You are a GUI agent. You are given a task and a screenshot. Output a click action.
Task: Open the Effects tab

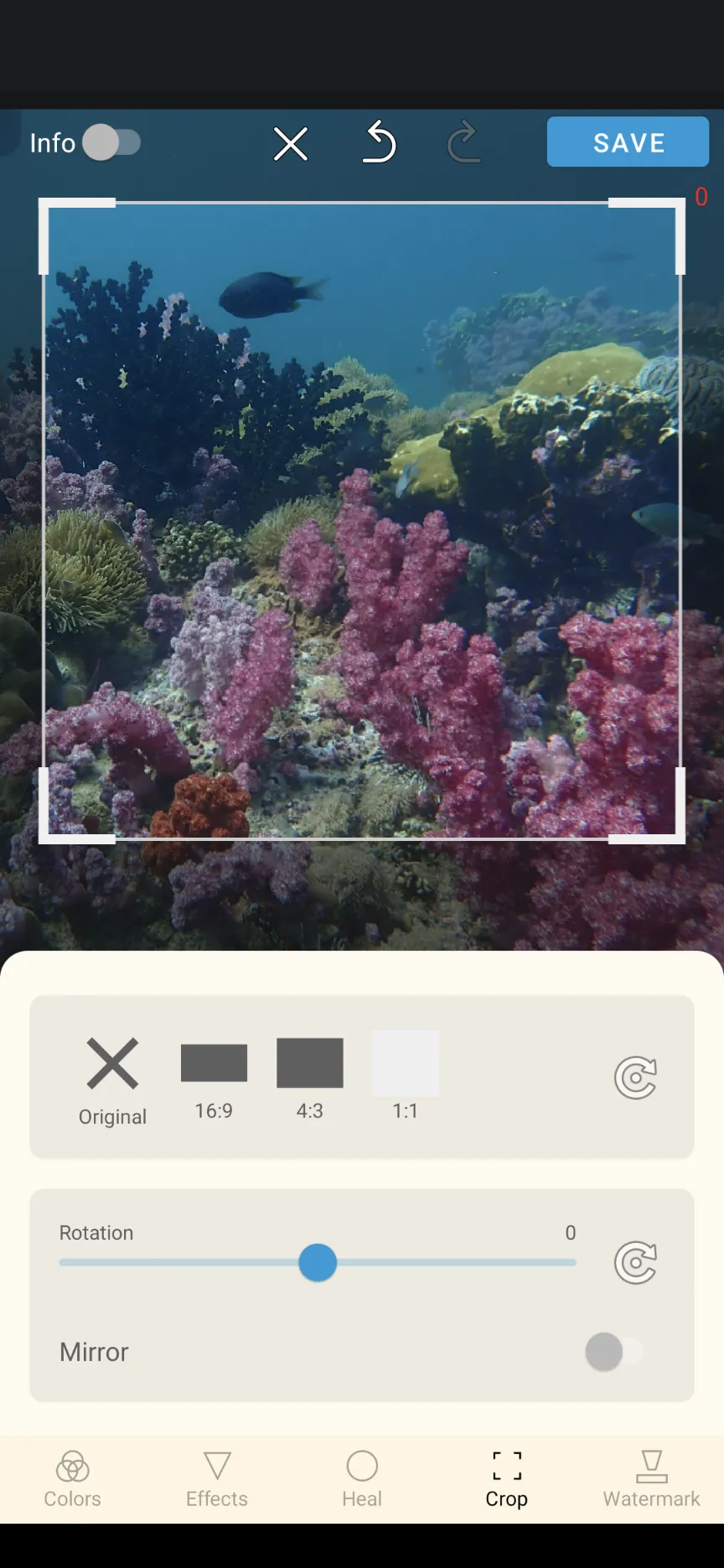217,1480
